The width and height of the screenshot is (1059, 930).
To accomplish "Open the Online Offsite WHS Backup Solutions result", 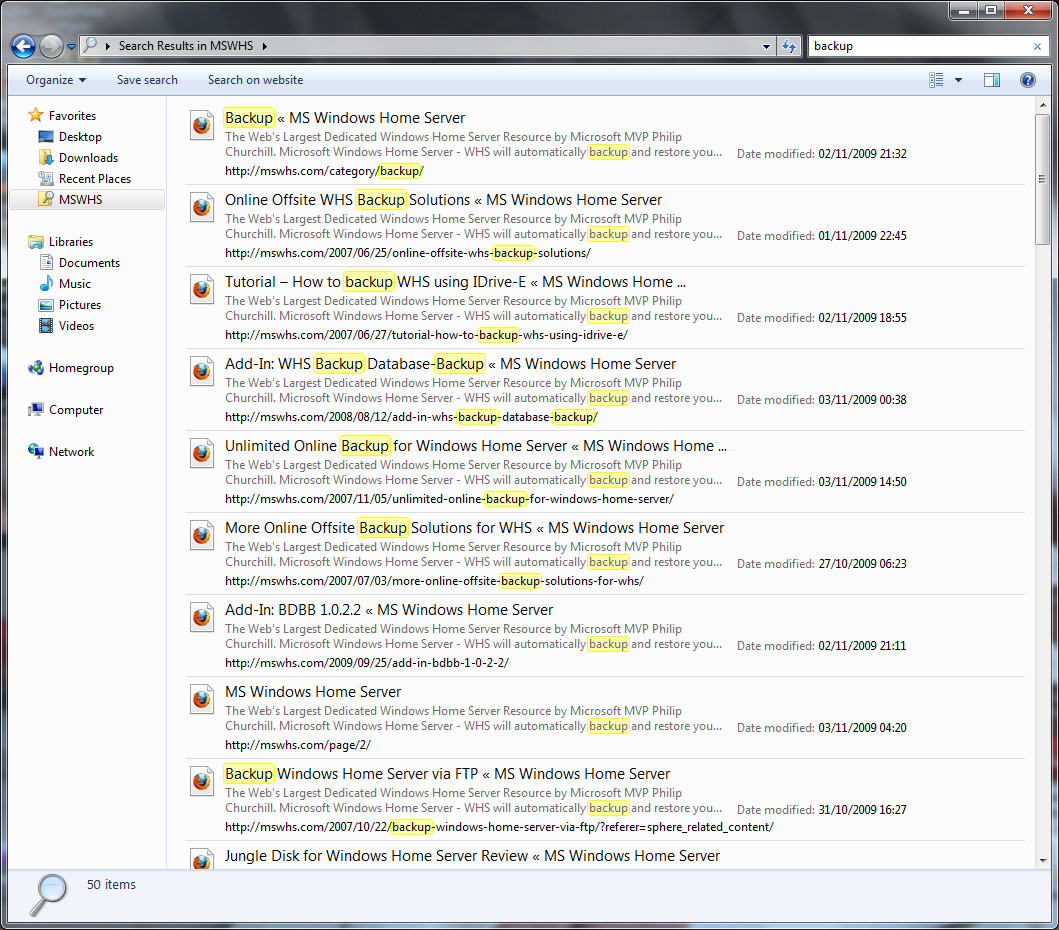I will tap(443, 200).
